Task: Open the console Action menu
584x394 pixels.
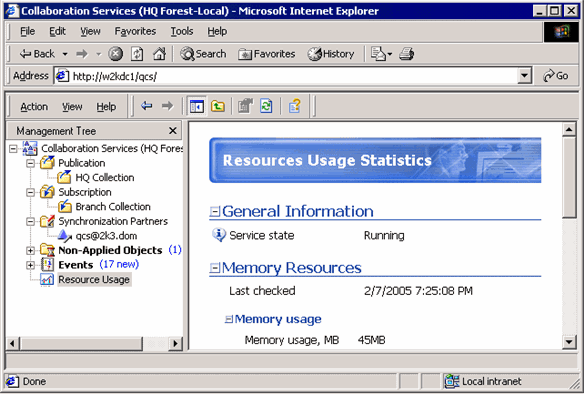Action: coord(34,107)
